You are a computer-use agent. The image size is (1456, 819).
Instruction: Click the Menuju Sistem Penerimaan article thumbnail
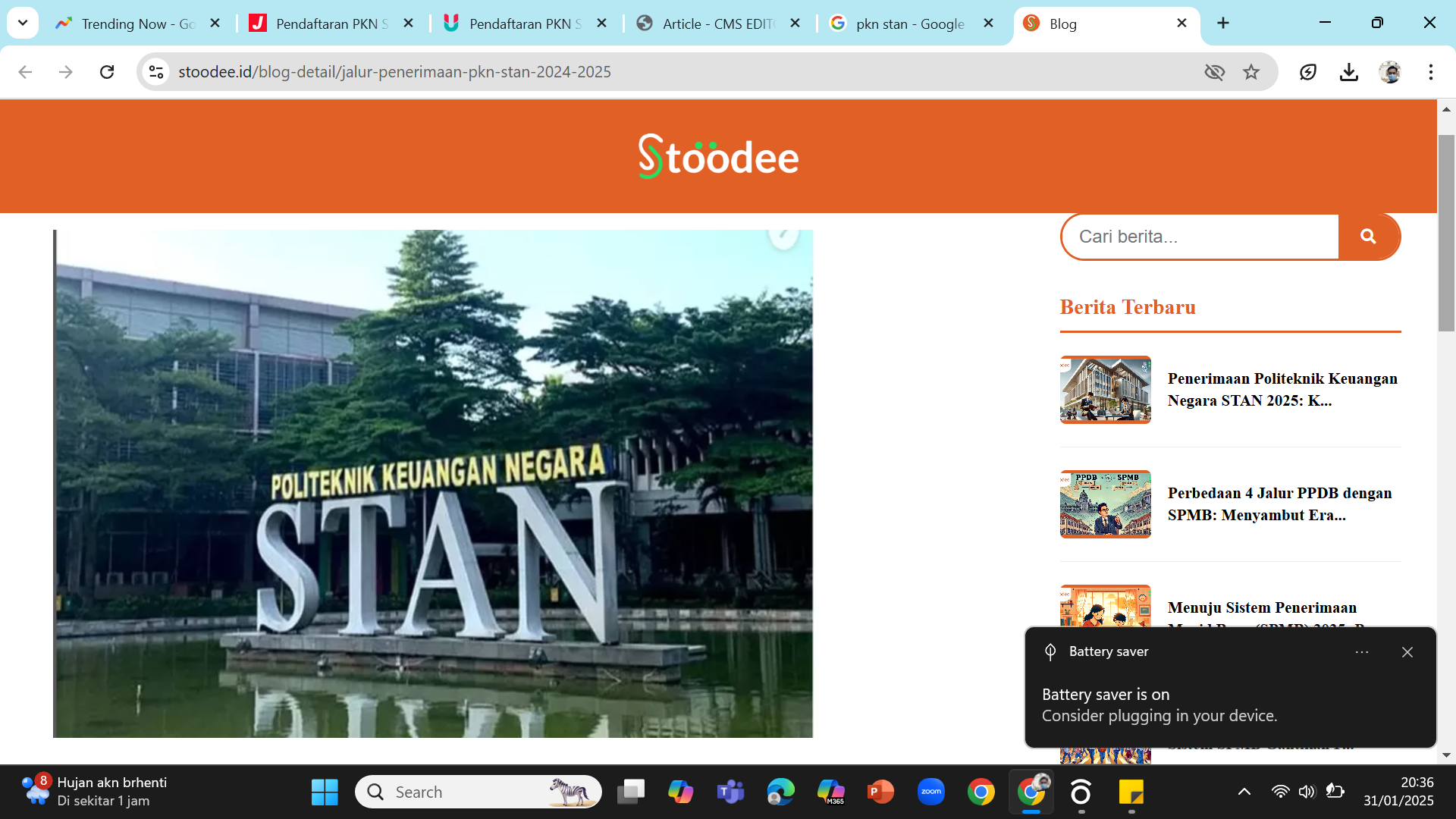point(1106,606)
